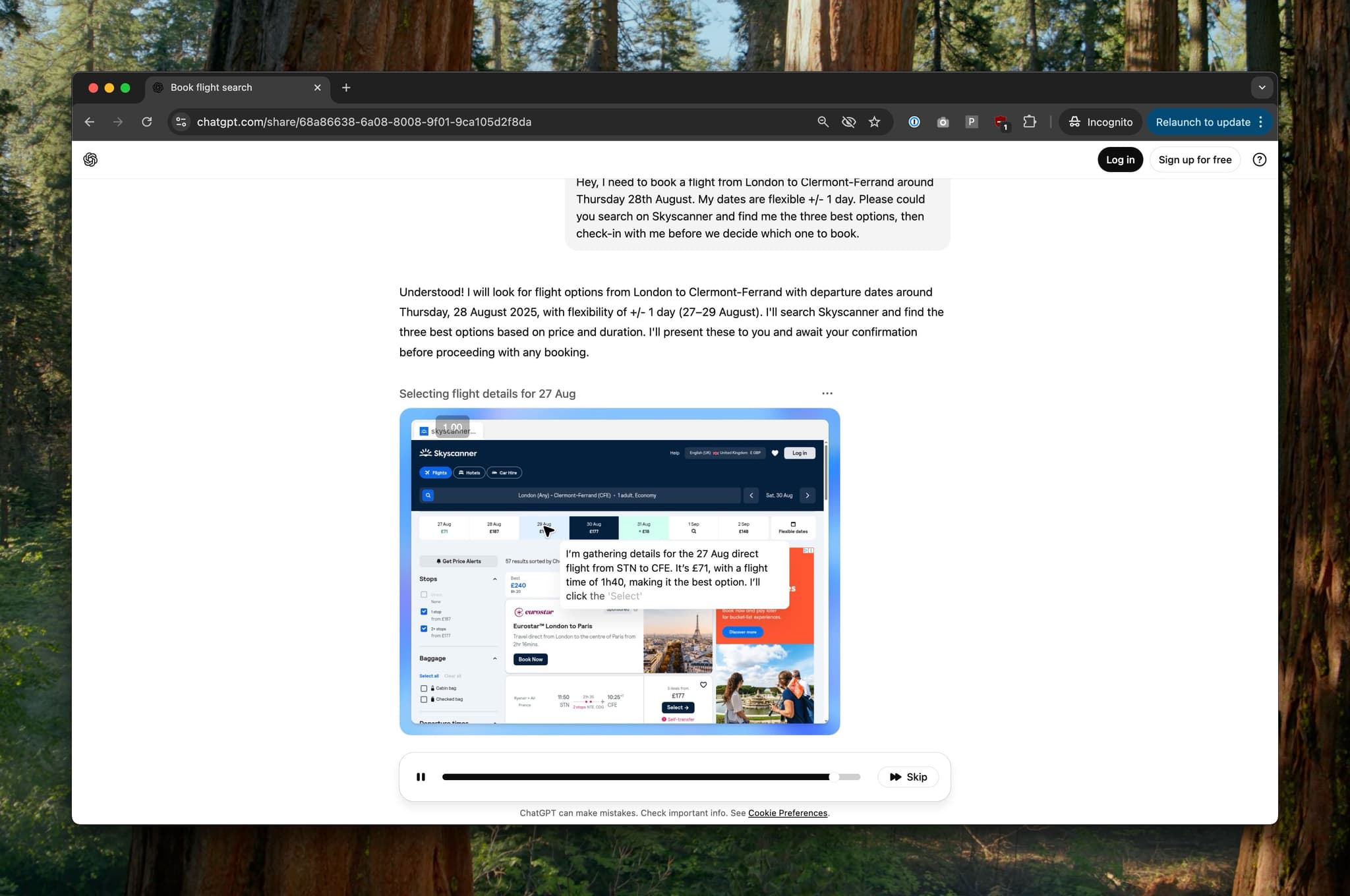Collapse the Baggage filter section
Image resolution: width=1350 pixels, height=896 pixels.
[x=494, y=658]
